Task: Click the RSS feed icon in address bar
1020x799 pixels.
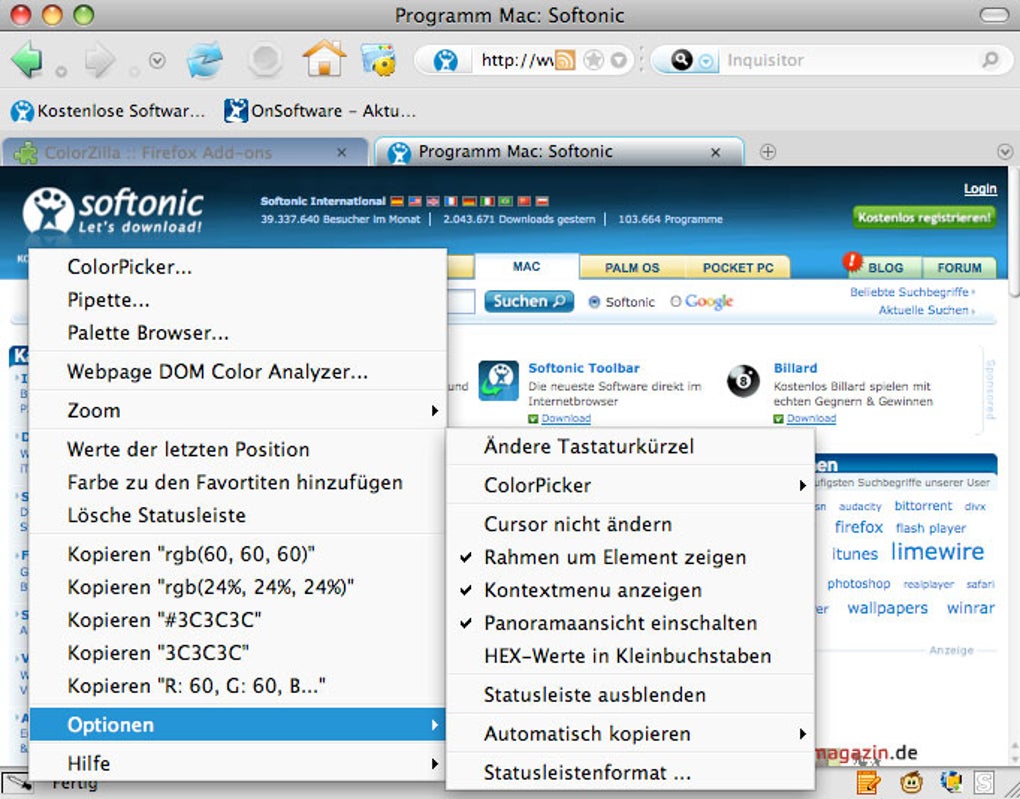Action: coord(563,59)
